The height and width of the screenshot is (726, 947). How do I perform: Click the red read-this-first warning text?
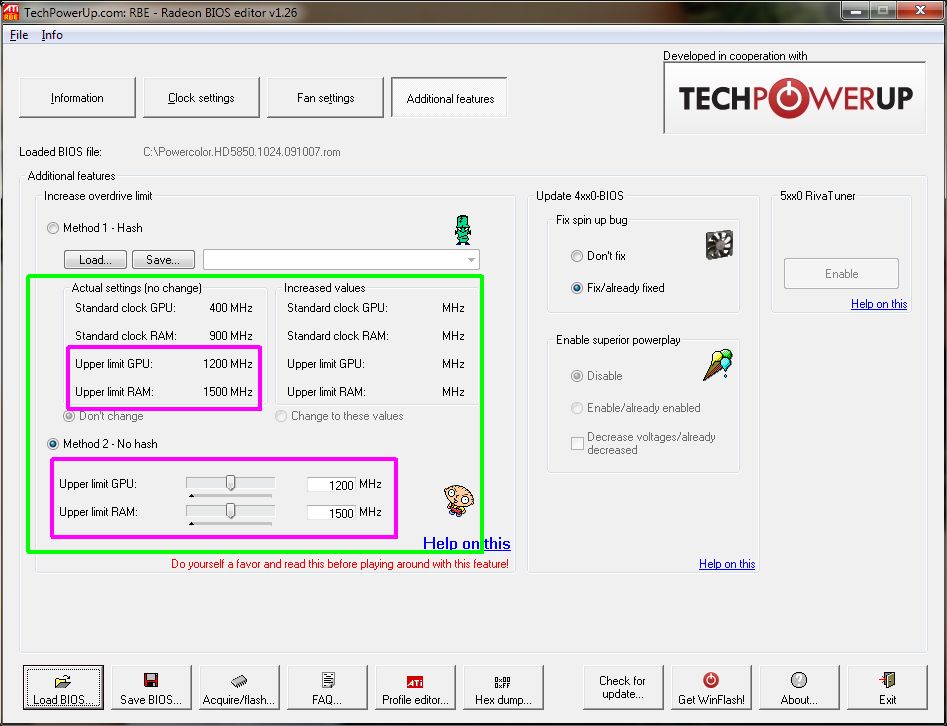(340, 564)
